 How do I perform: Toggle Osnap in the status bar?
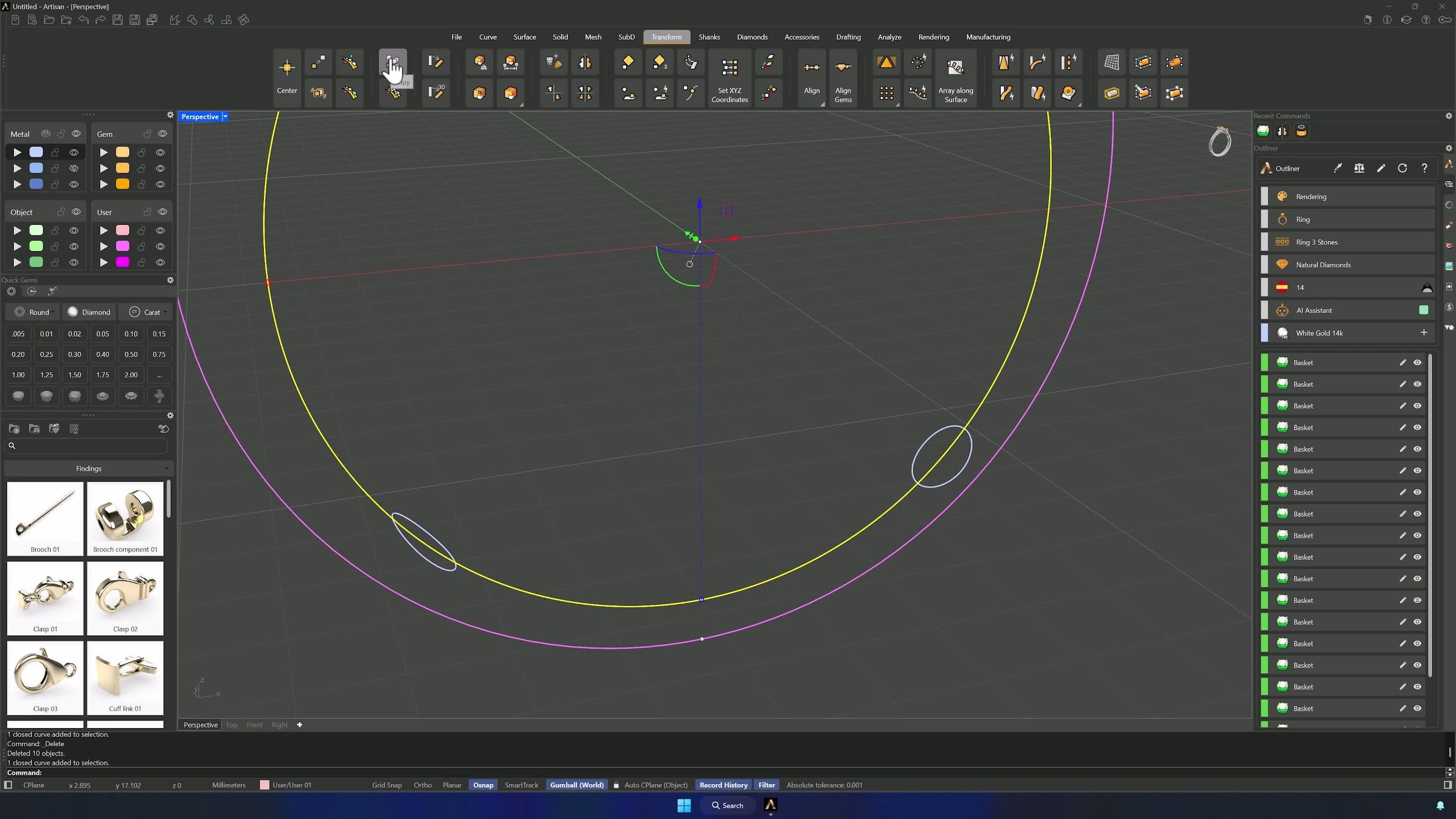(483, 785)
